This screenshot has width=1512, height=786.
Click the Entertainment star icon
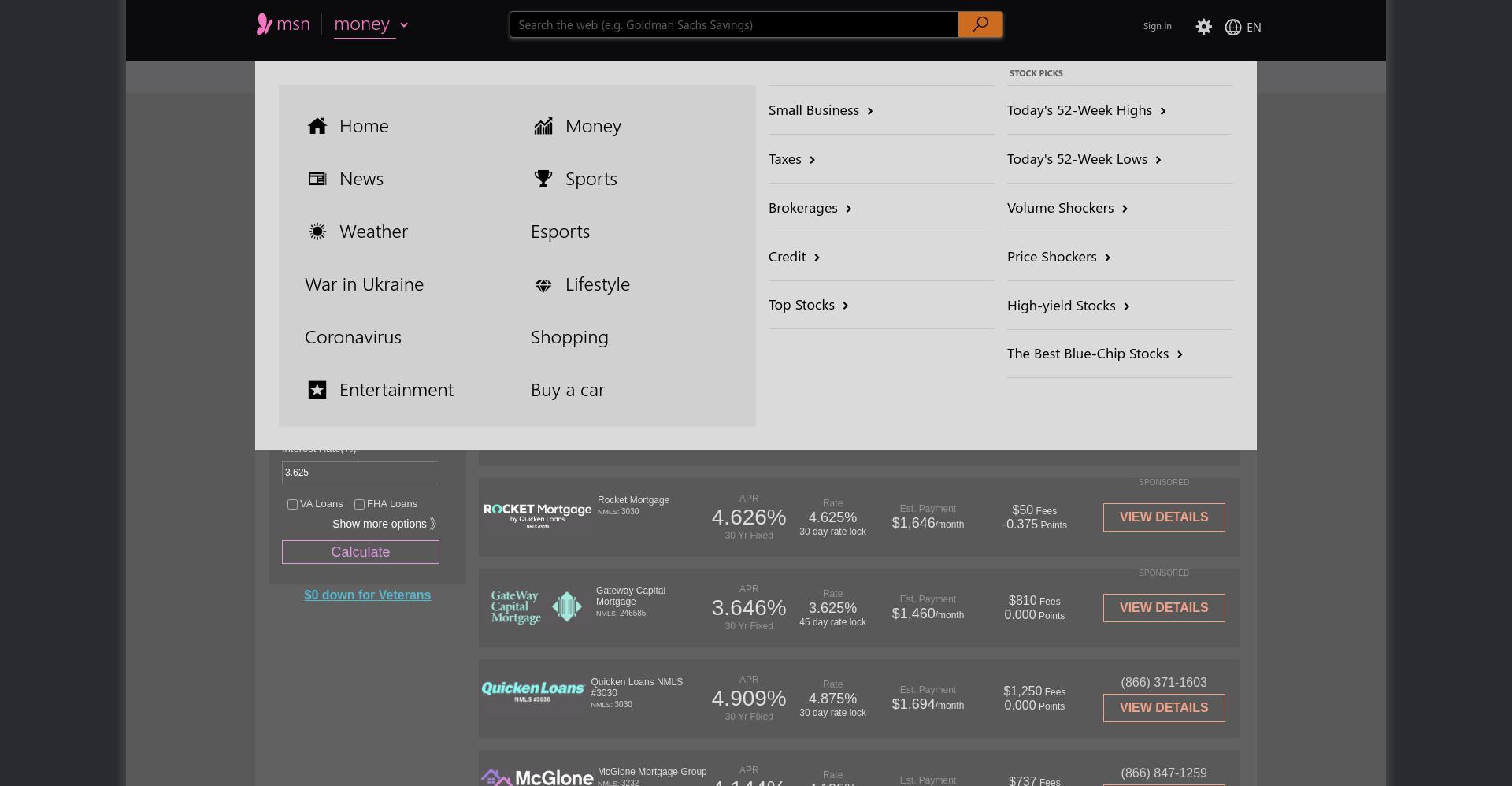pyautogui.click(x=317, y=390)
